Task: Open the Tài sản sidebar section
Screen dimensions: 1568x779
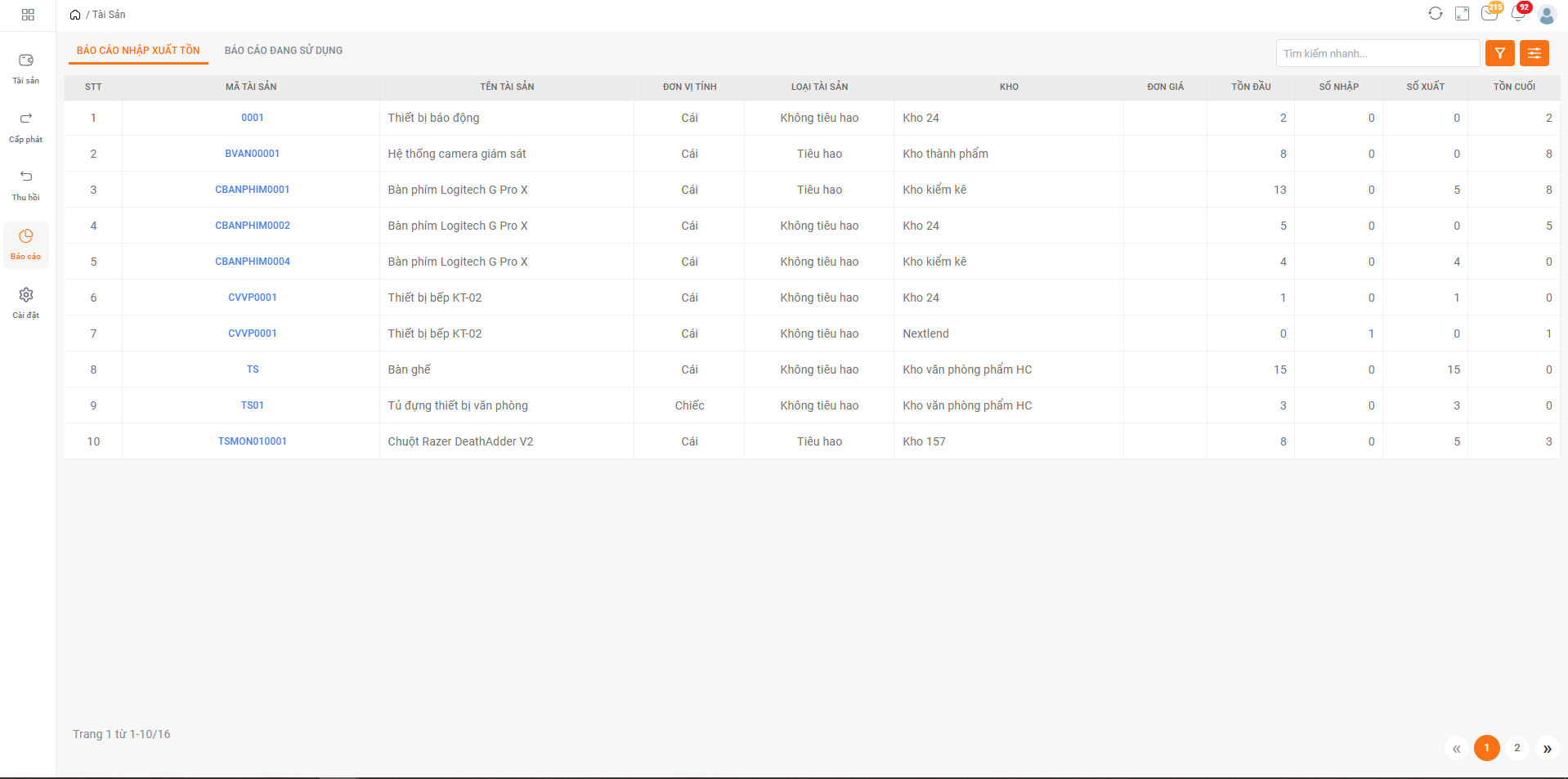Action: (26, 68)
